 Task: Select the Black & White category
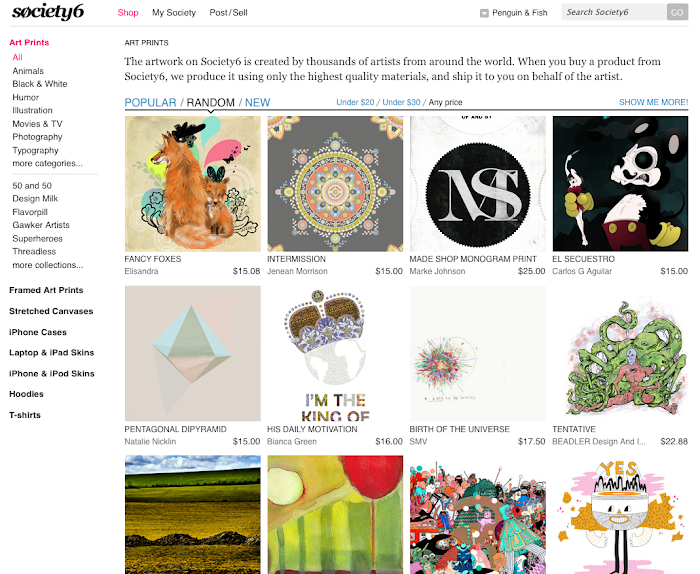40,84
